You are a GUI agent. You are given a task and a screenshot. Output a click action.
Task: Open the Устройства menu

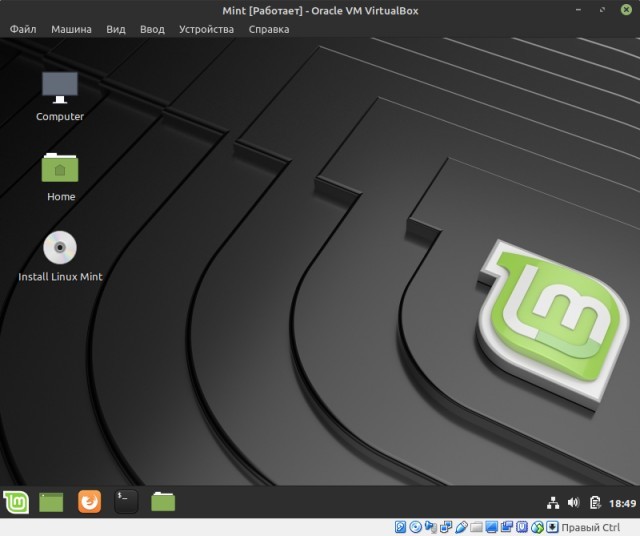pyautogui.click(x=207, y=29)
